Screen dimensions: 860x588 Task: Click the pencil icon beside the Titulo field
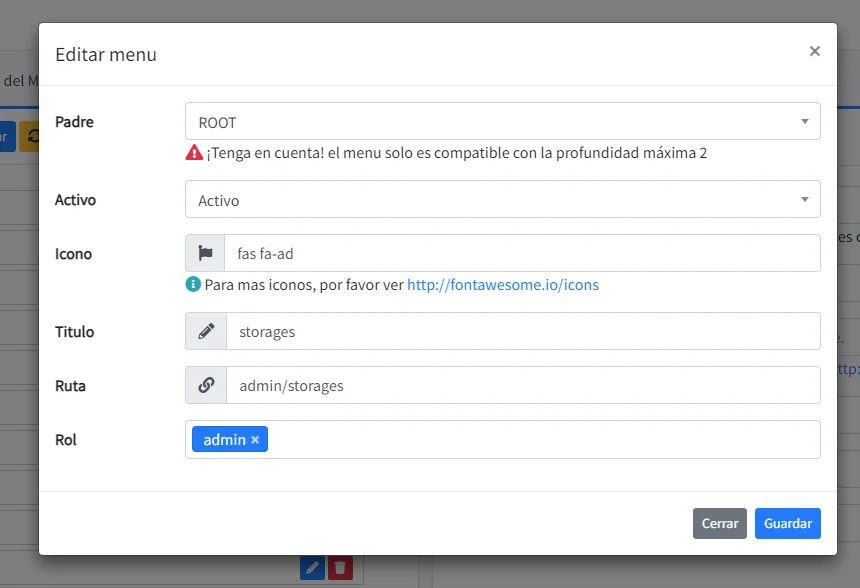point(206,331)
